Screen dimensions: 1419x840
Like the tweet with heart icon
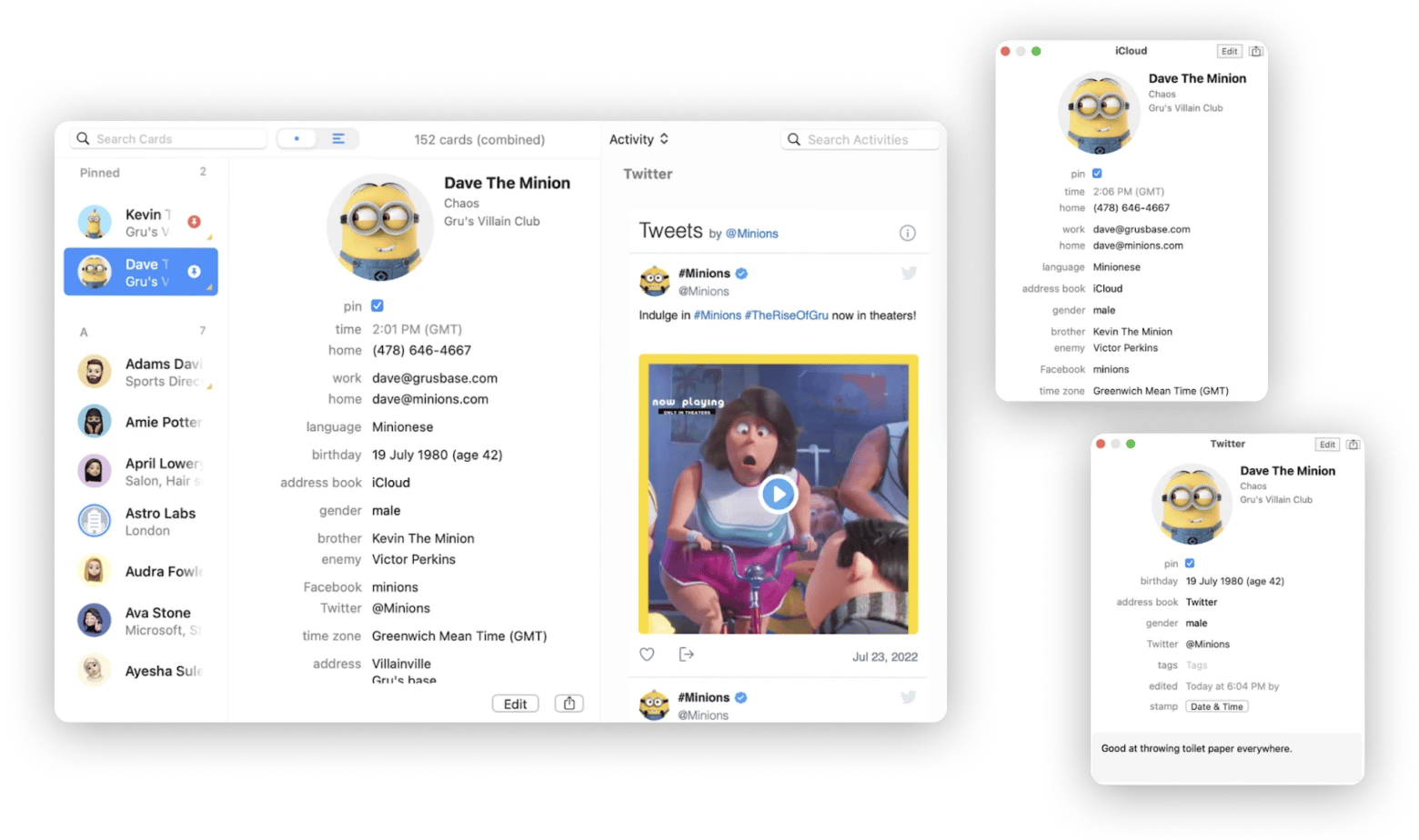point(647,655)
